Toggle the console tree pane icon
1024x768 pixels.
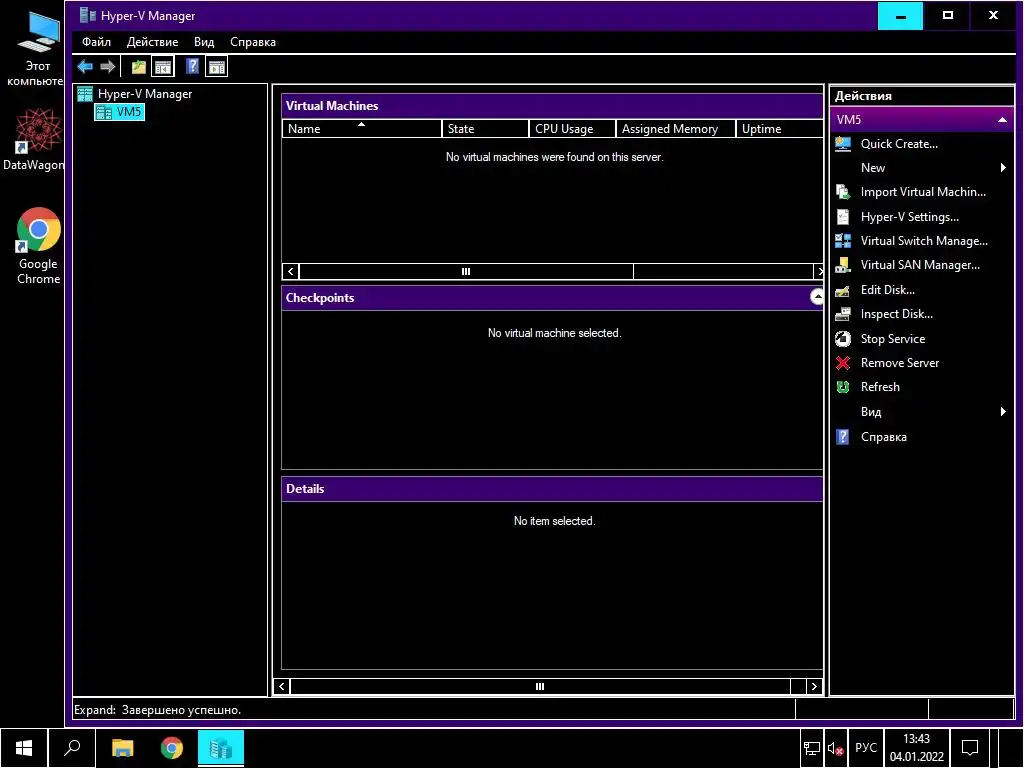[x=163, y=67]
